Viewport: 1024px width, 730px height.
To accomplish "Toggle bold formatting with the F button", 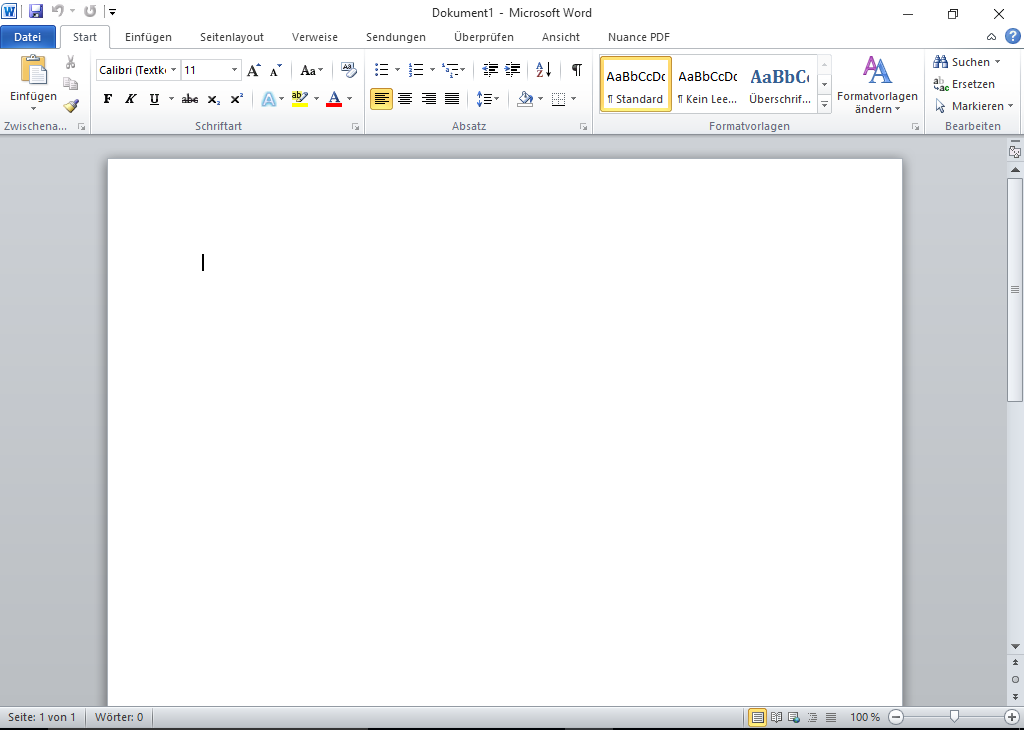I will (x=108, y=99).
